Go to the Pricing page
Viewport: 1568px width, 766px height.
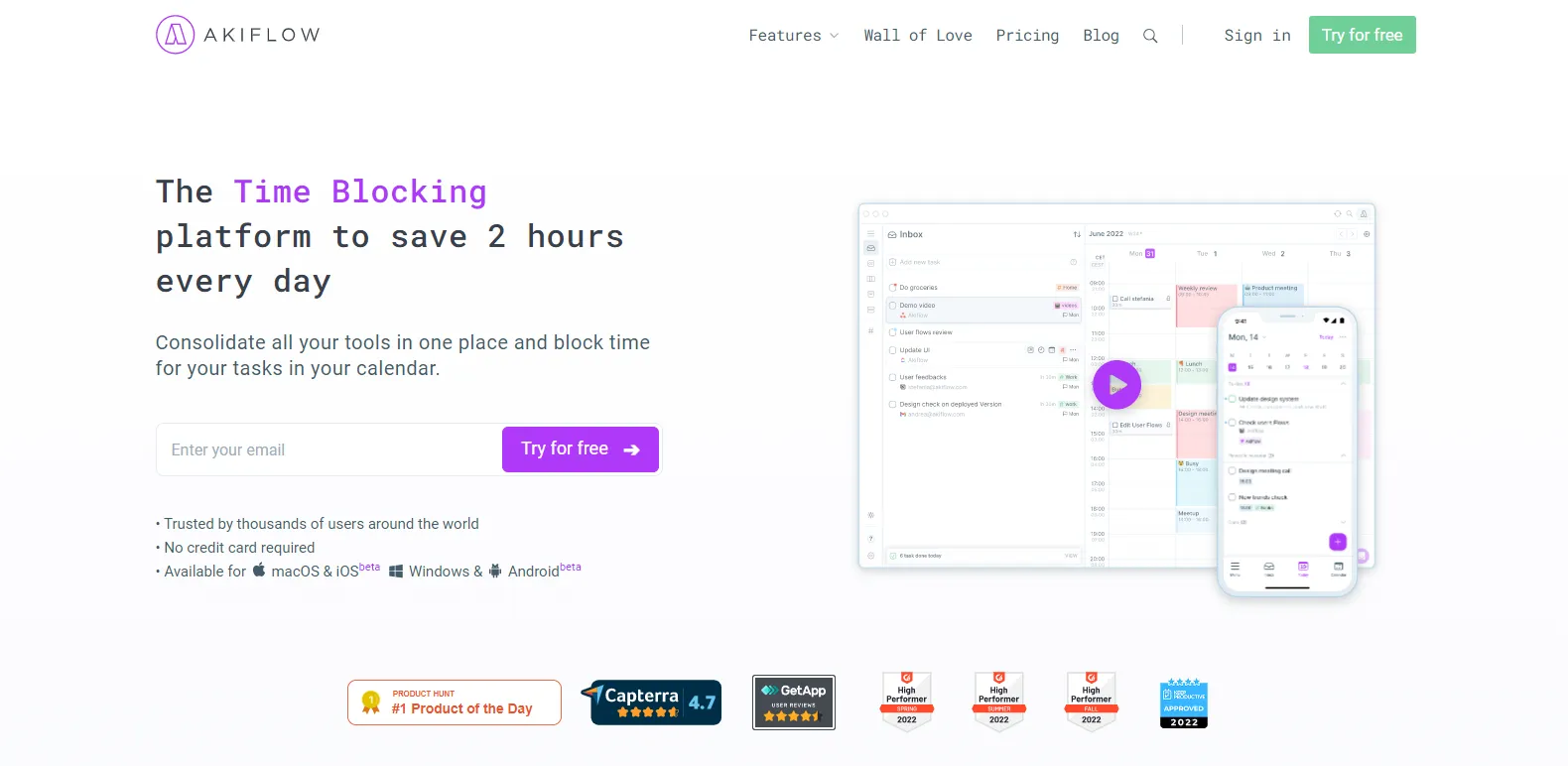tap(1027, 36)
